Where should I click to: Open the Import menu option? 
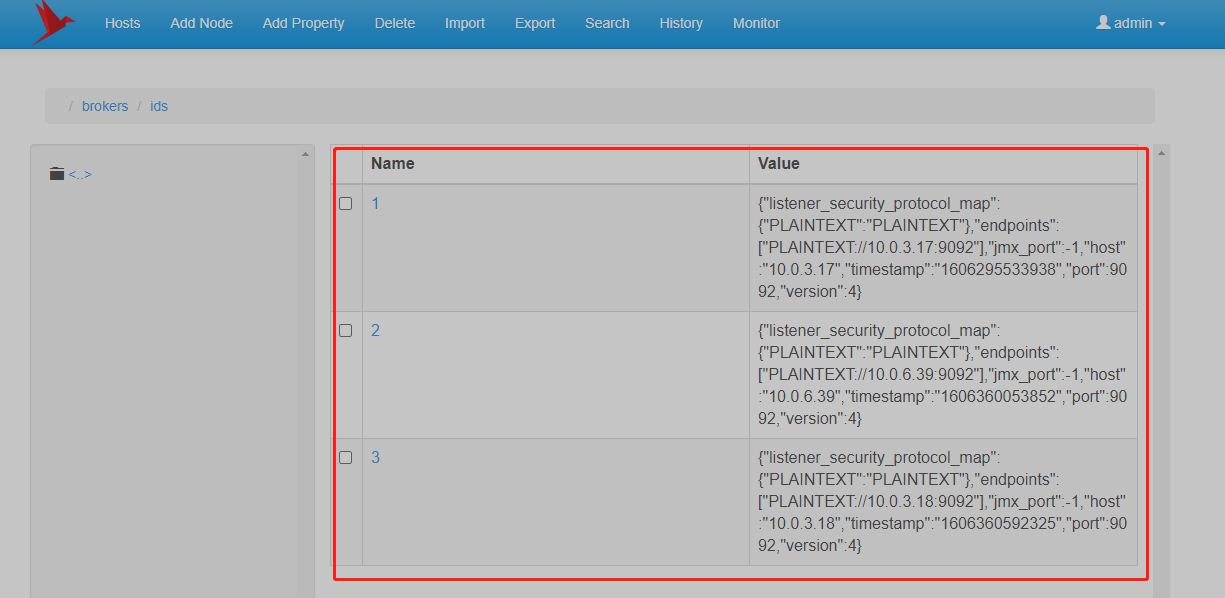coord(465,23)
